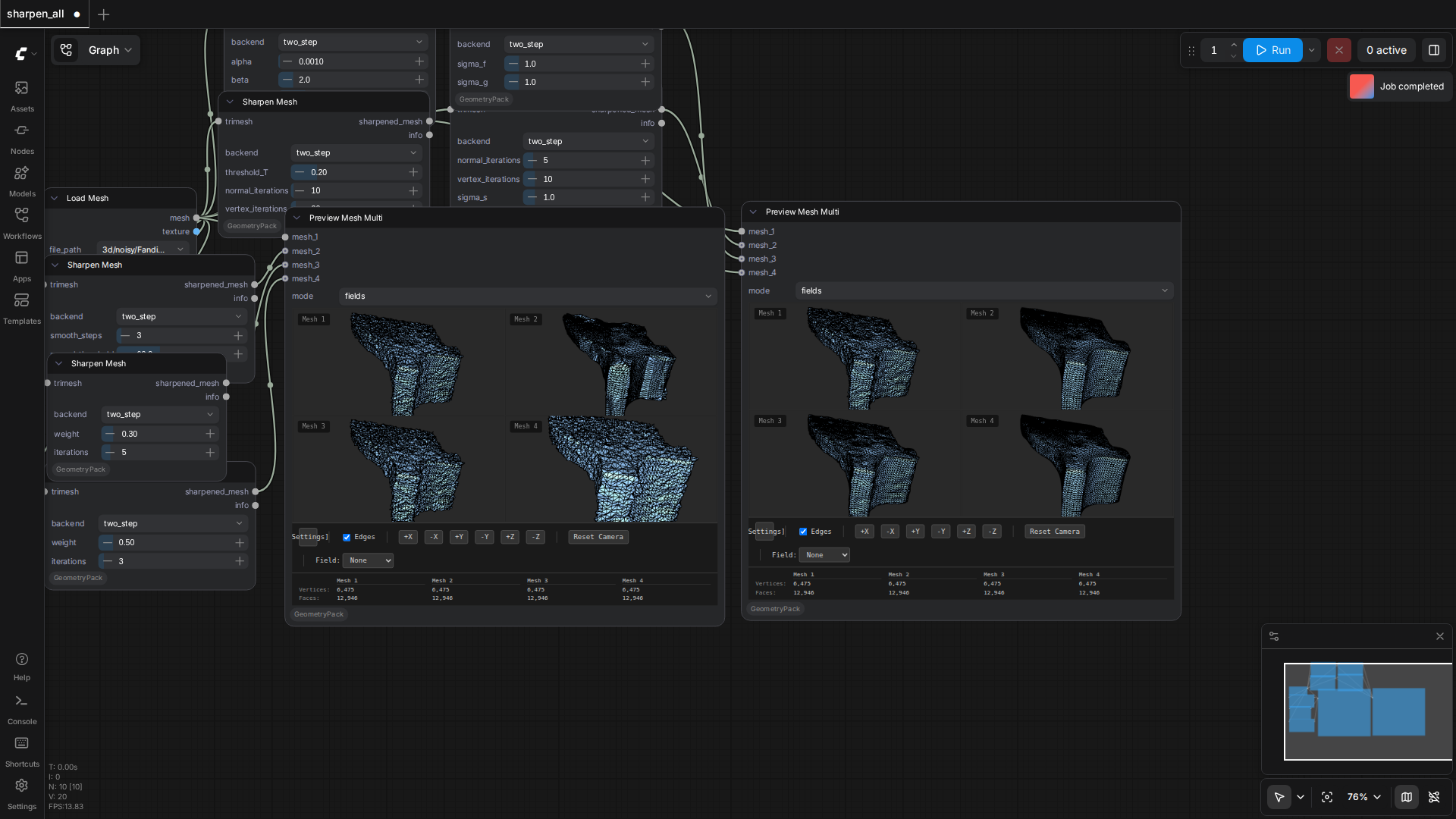Open mode fields dropdown in left Preview Mesh Multi
Screen dimensions: 1456x819
tap(528, 297)
